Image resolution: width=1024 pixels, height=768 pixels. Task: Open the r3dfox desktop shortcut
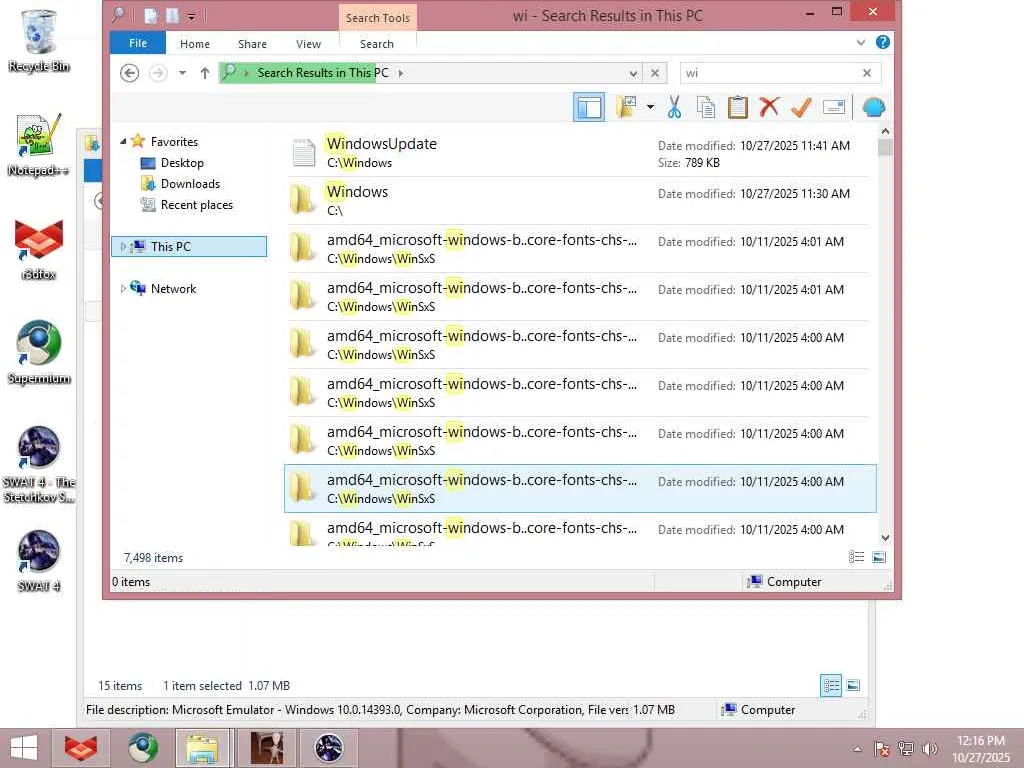point(39,249)
